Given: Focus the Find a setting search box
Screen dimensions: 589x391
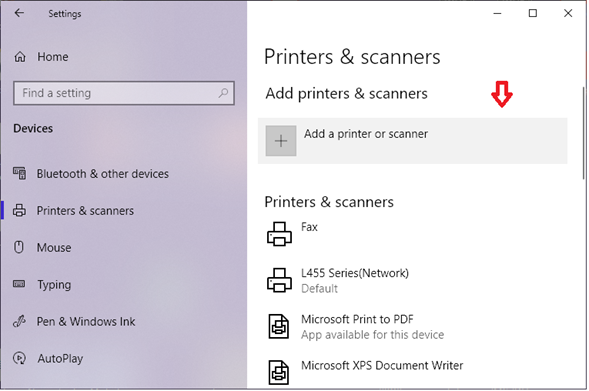Looking at the screenshot, I should tap(124, 93).
